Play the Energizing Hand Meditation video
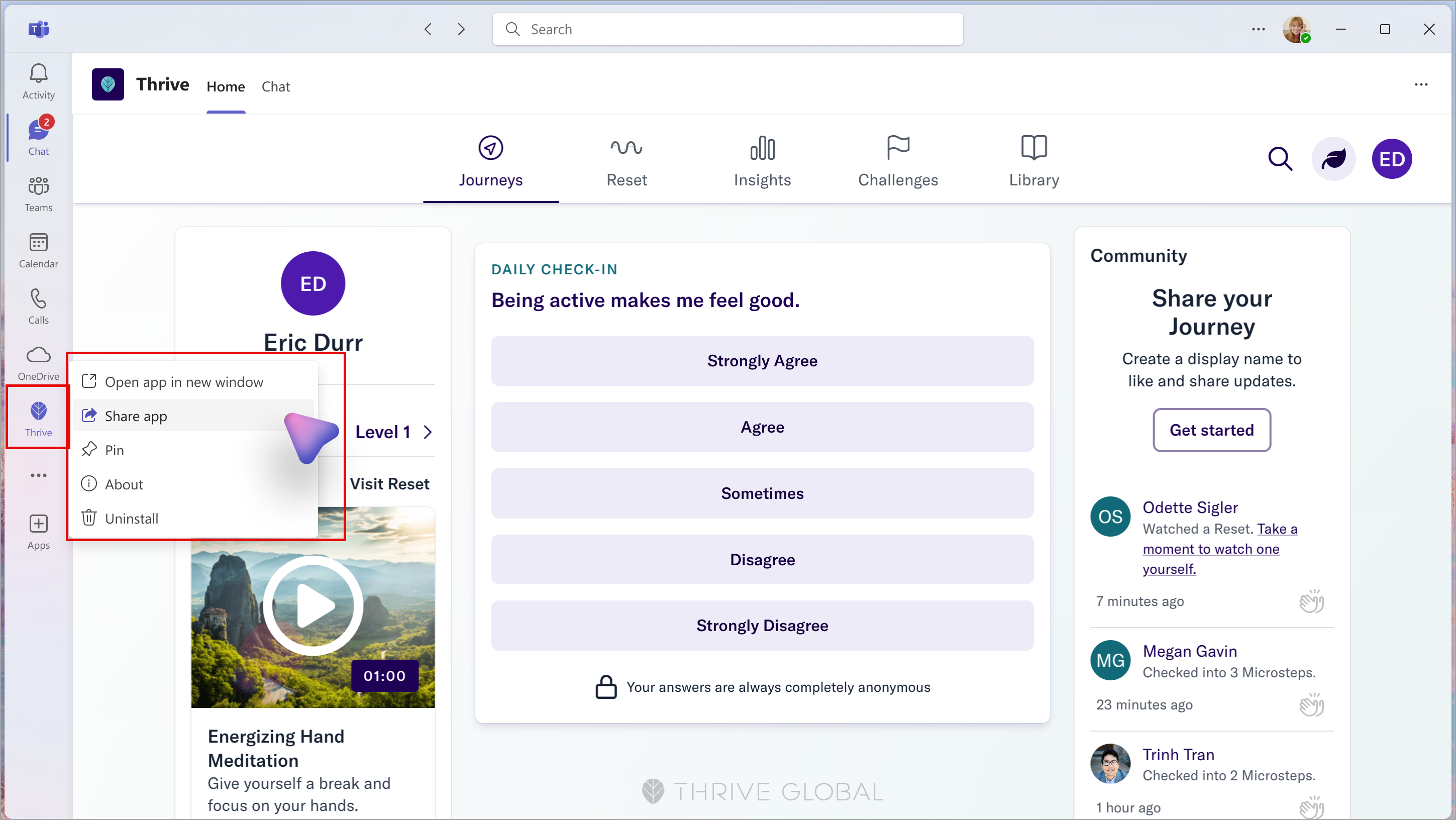 click(x=312, y=604)
